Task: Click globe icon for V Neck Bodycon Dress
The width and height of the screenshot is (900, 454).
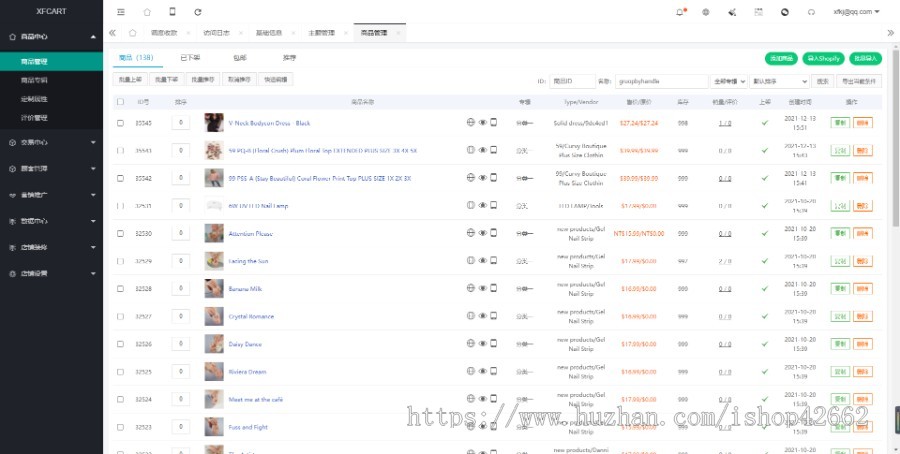Action: (x=471, y=122)
